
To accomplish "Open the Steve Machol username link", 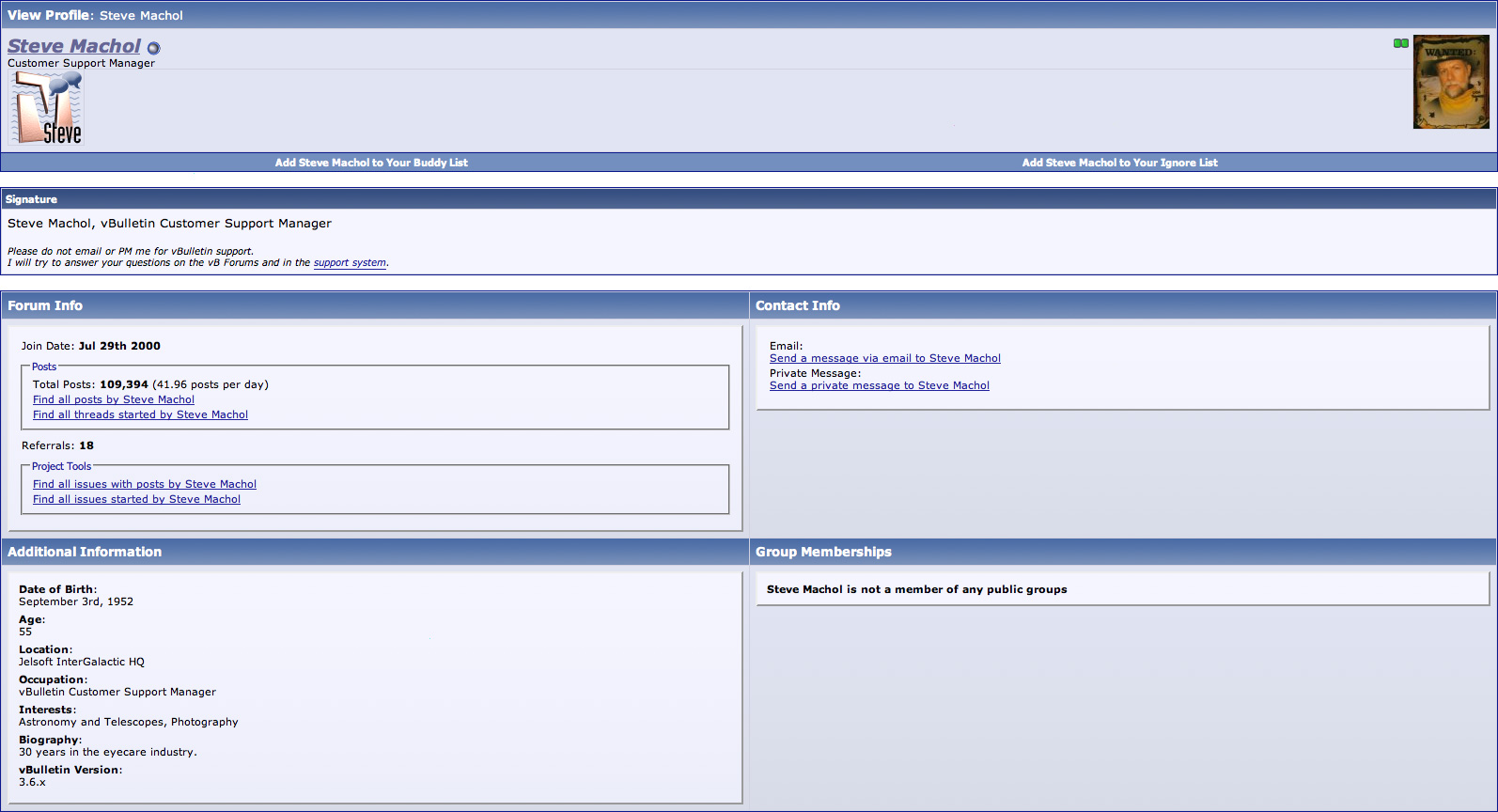I will pos(74,46).
